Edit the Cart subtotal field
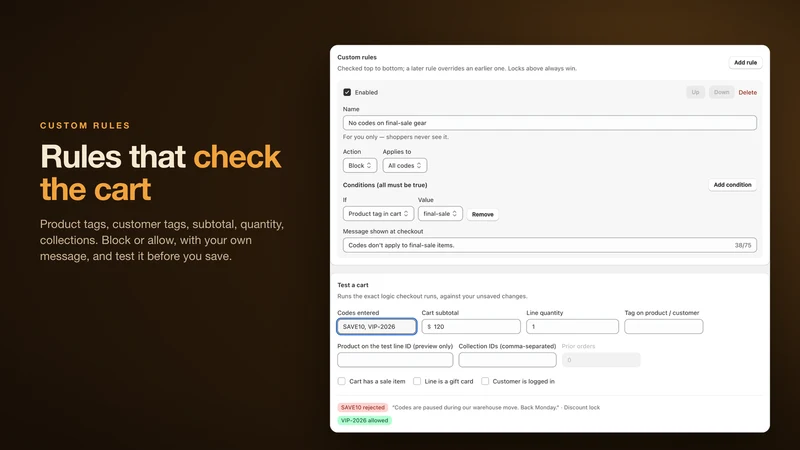Screen dimensions: 800x450 (x=471, y=327)
